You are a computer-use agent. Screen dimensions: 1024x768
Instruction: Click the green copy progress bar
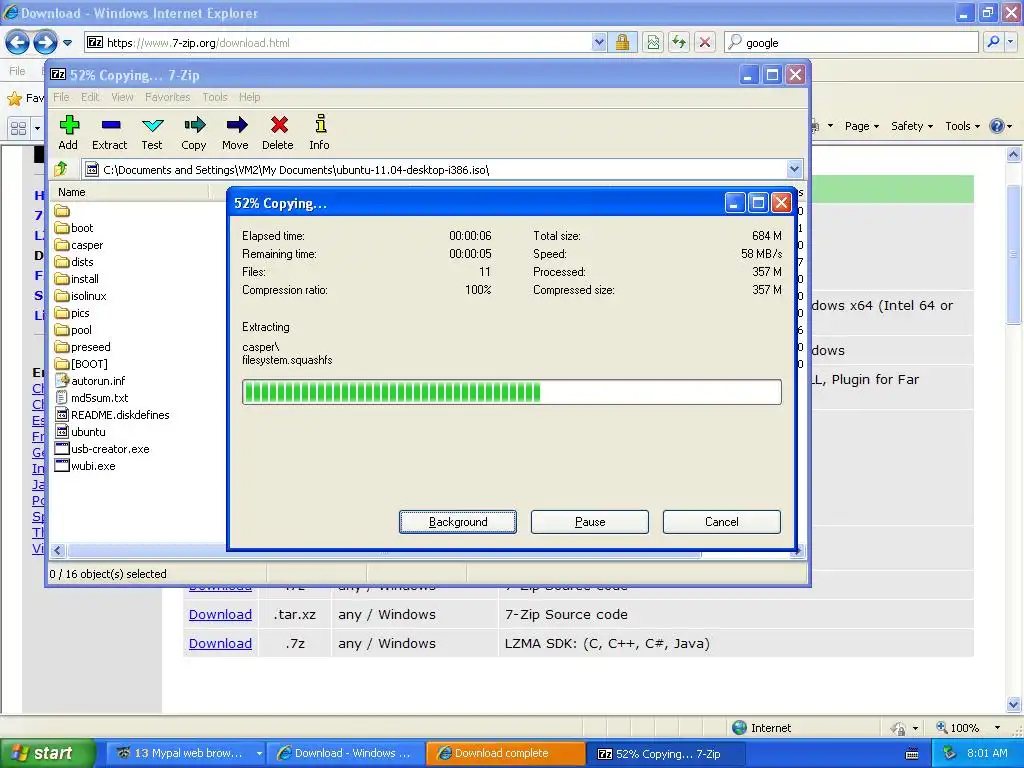click(512, 392)
